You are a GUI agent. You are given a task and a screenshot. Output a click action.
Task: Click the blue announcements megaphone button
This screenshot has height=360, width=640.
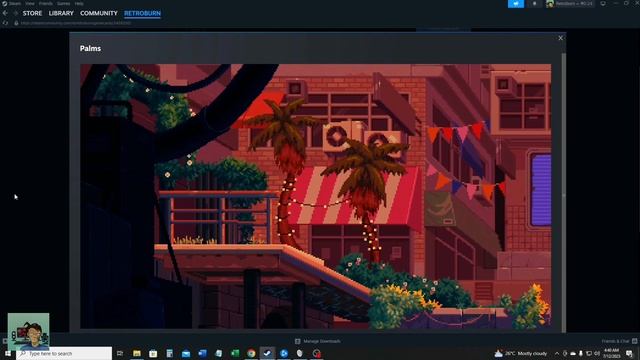516,4
